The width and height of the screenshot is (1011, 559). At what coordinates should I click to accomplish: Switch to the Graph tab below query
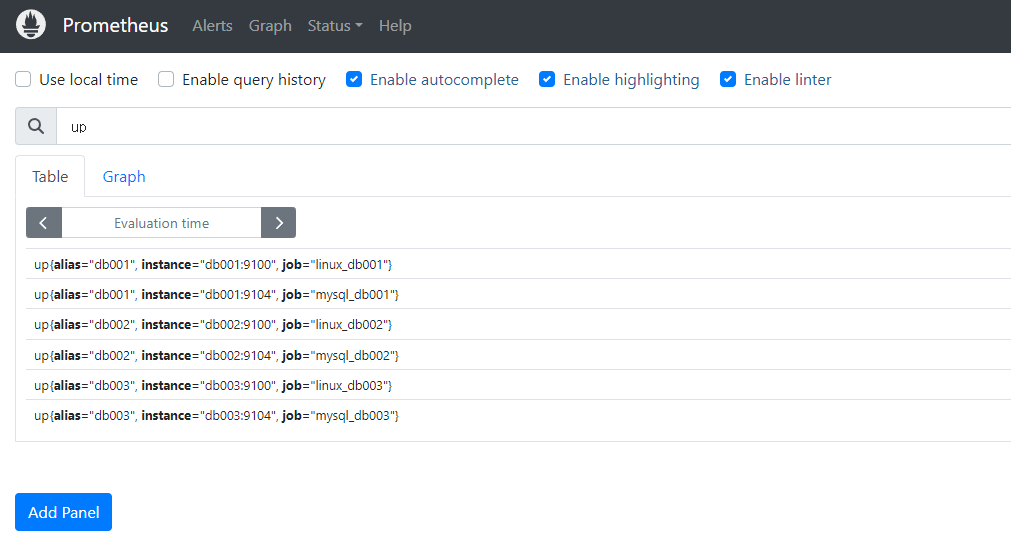click(x=124, y=177)
